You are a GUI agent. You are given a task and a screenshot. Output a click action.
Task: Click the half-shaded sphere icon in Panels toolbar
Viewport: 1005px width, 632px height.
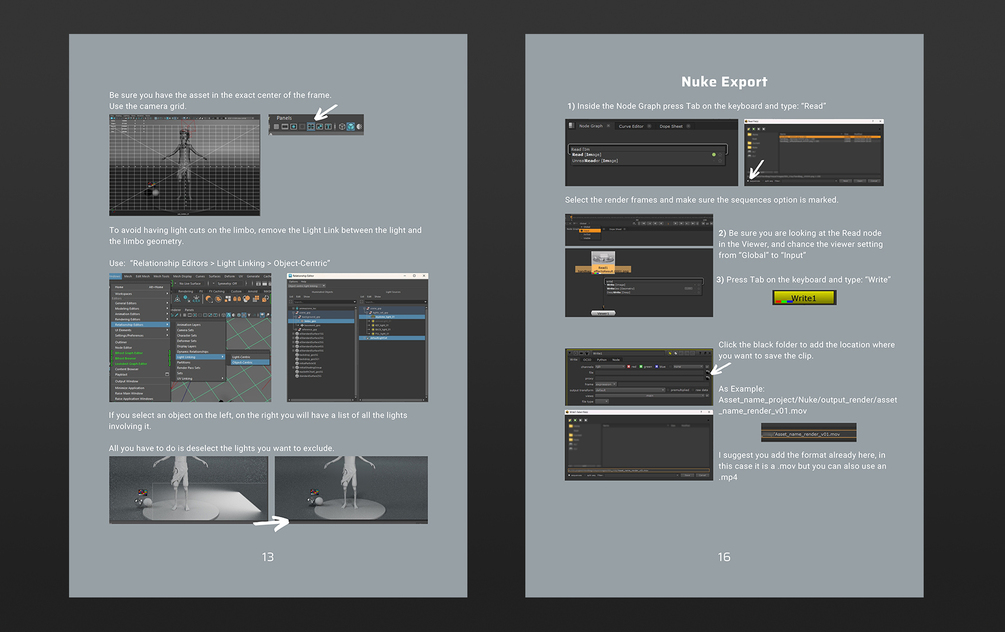(359, 126)
